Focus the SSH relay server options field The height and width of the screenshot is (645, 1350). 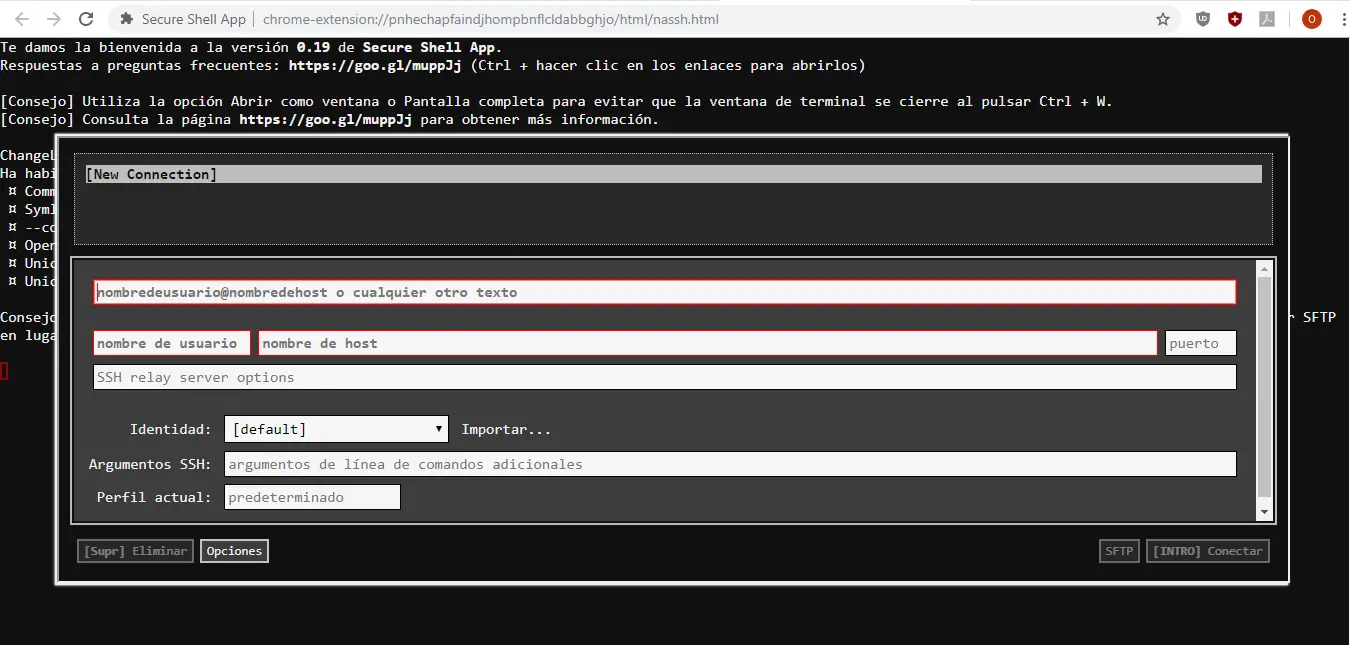(x=665, y=377)
